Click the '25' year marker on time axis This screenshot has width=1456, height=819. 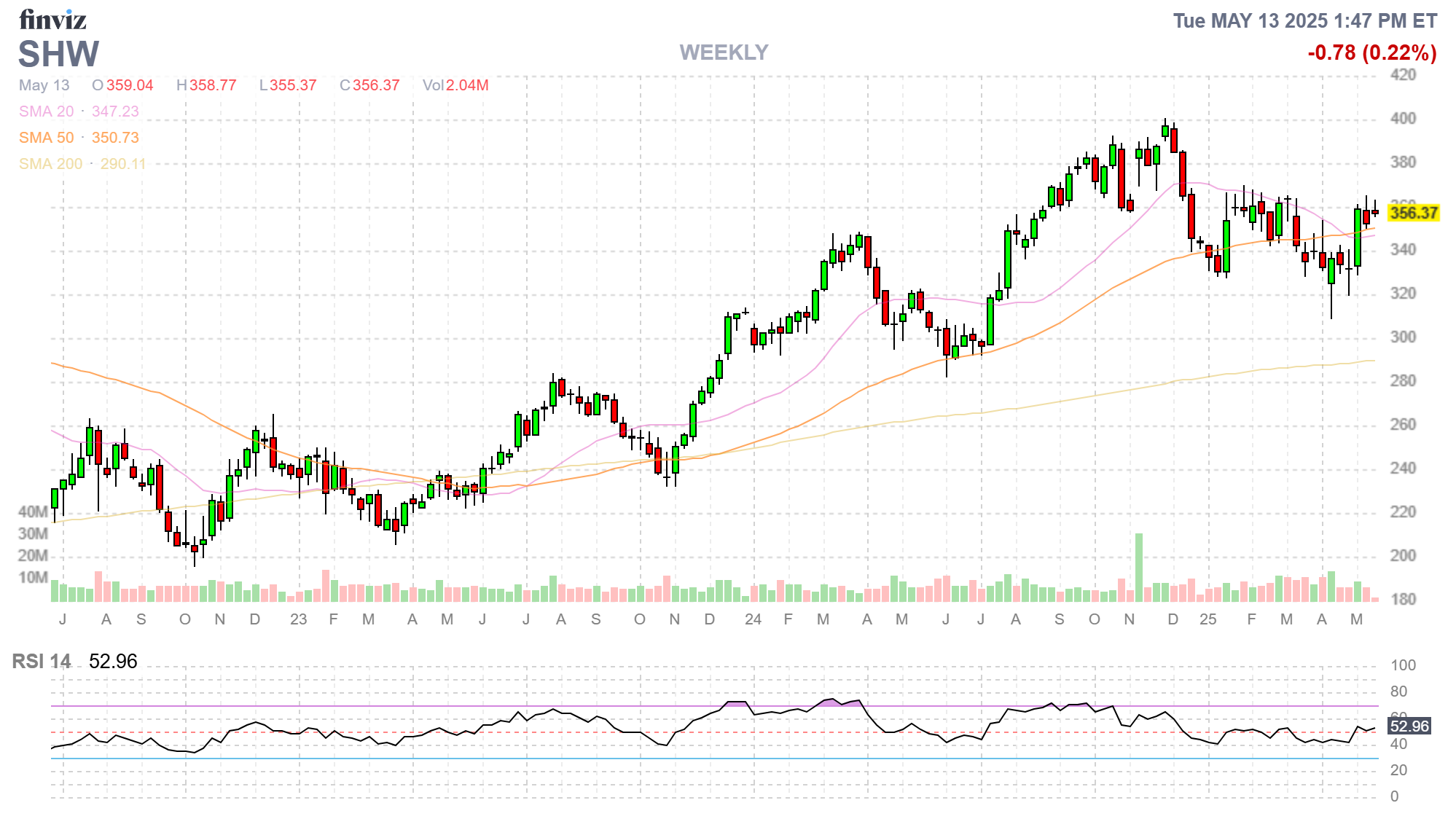[1208, 619]
